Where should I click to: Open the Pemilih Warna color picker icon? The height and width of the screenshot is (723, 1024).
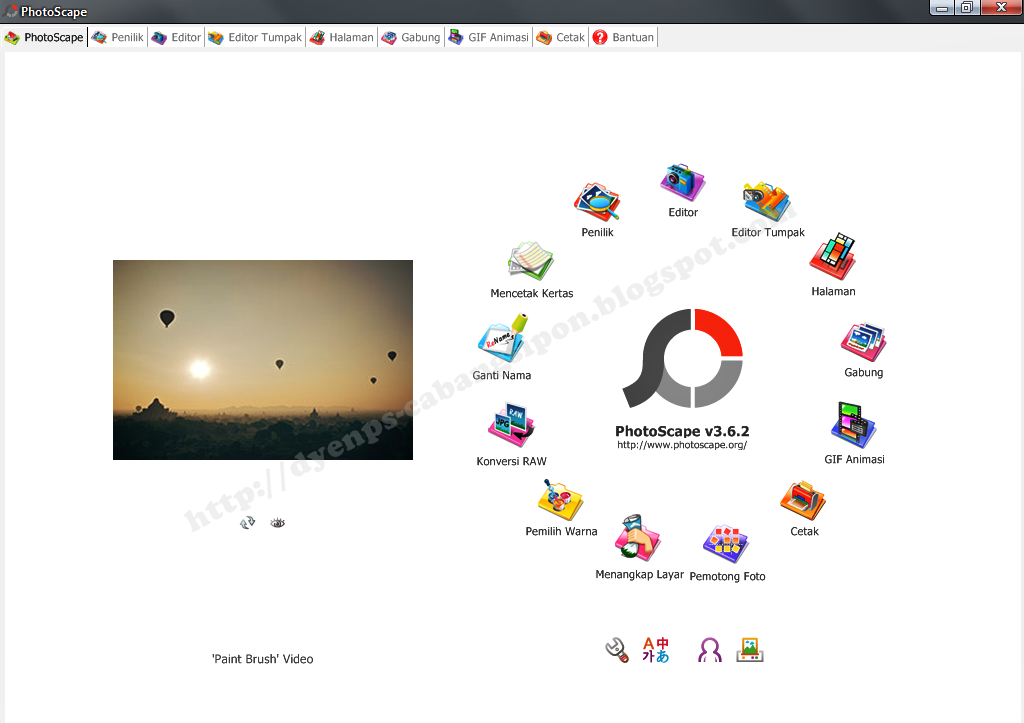pyautogui.click(x=560, y=500)
